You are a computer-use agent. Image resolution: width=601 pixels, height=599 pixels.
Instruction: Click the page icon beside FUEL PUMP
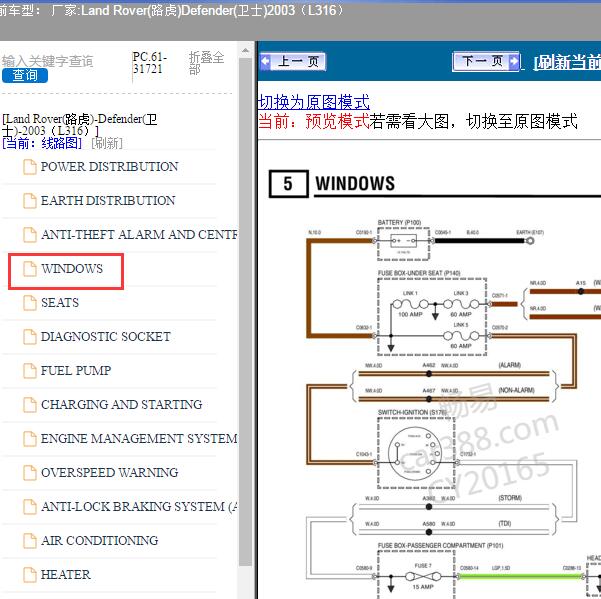[30, 371]
